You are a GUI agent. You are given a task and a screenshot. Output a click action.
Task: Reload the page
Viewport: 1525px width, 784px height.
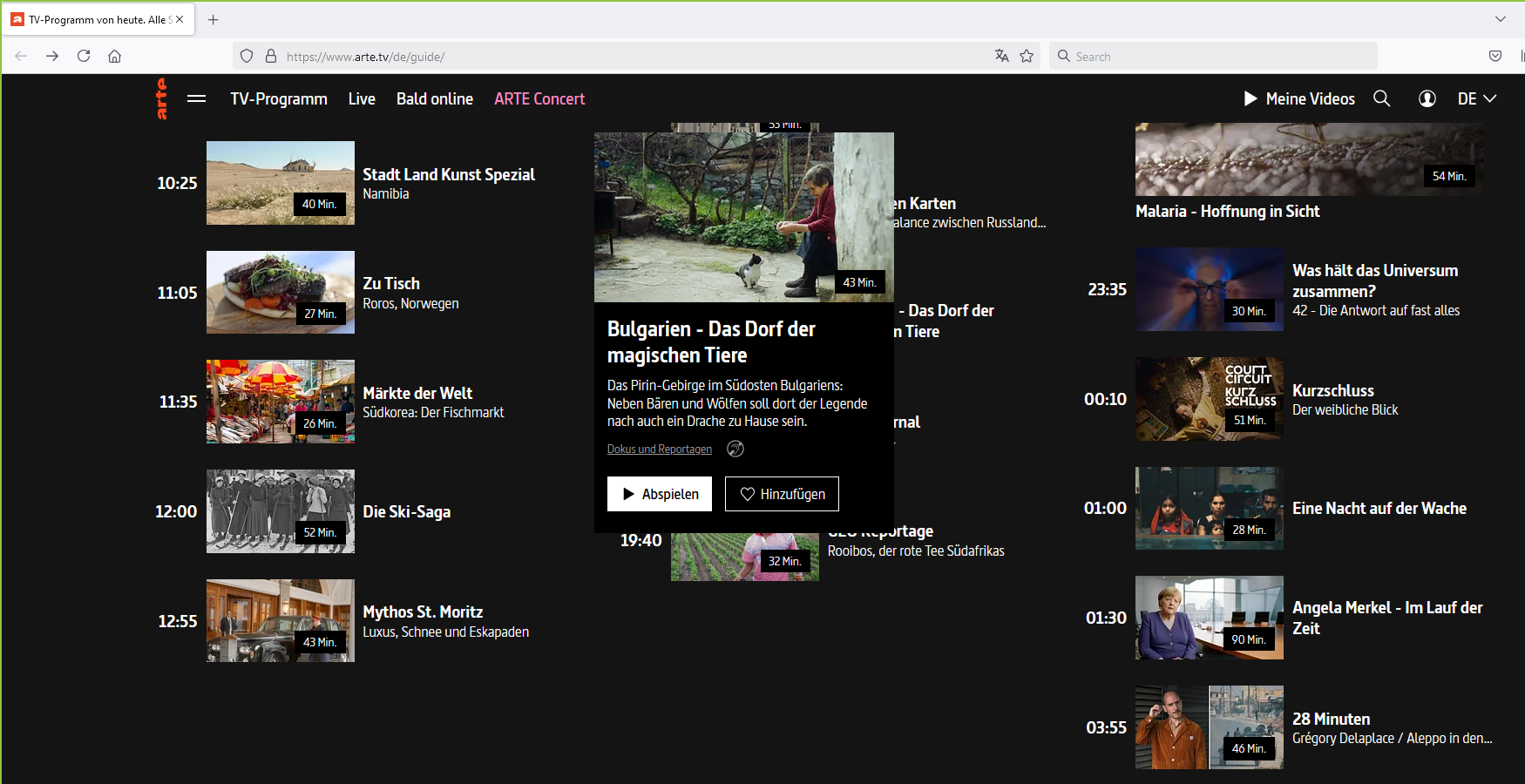(x=84, y=56)
